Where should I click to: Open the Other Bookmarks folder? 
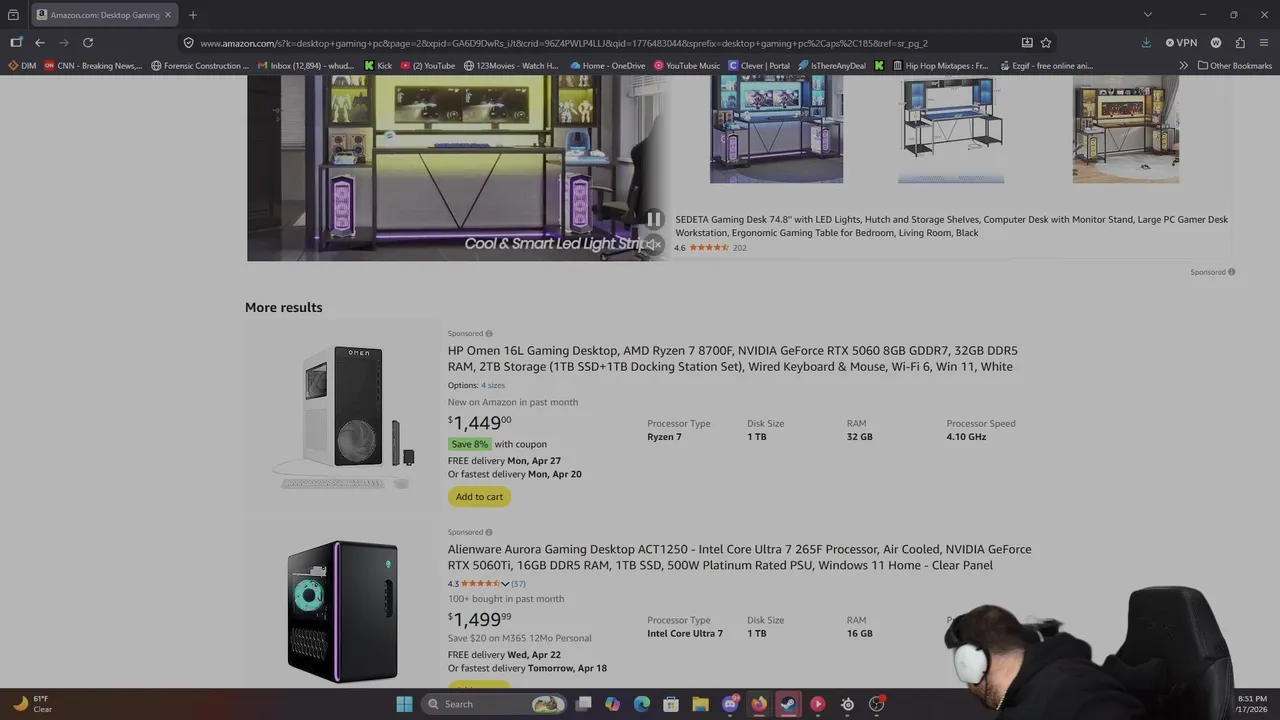1234,66
